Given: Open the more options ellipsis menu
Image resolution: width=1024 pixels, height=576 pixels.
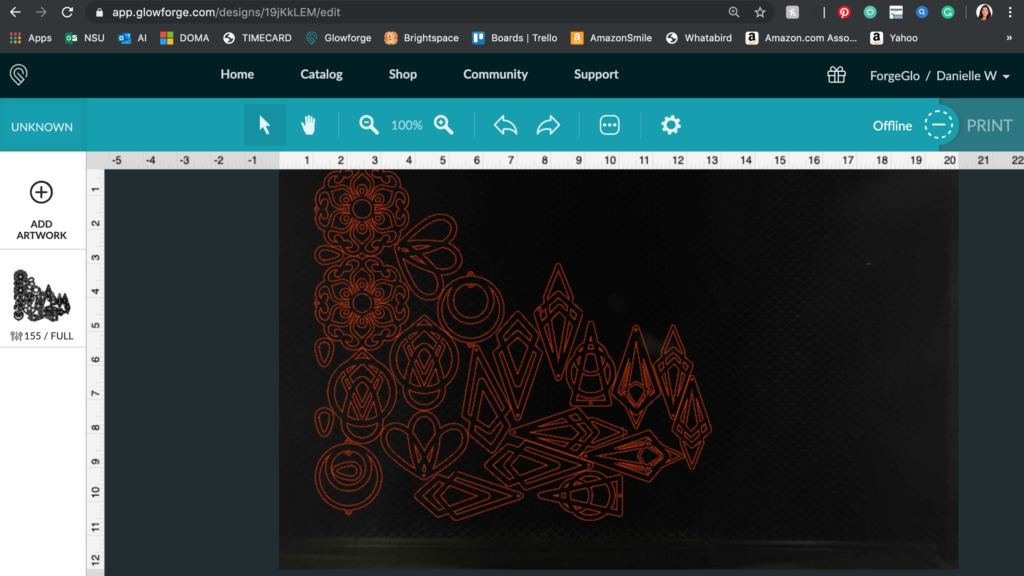Looking at the screenshot, I should [x=609, y=125].
